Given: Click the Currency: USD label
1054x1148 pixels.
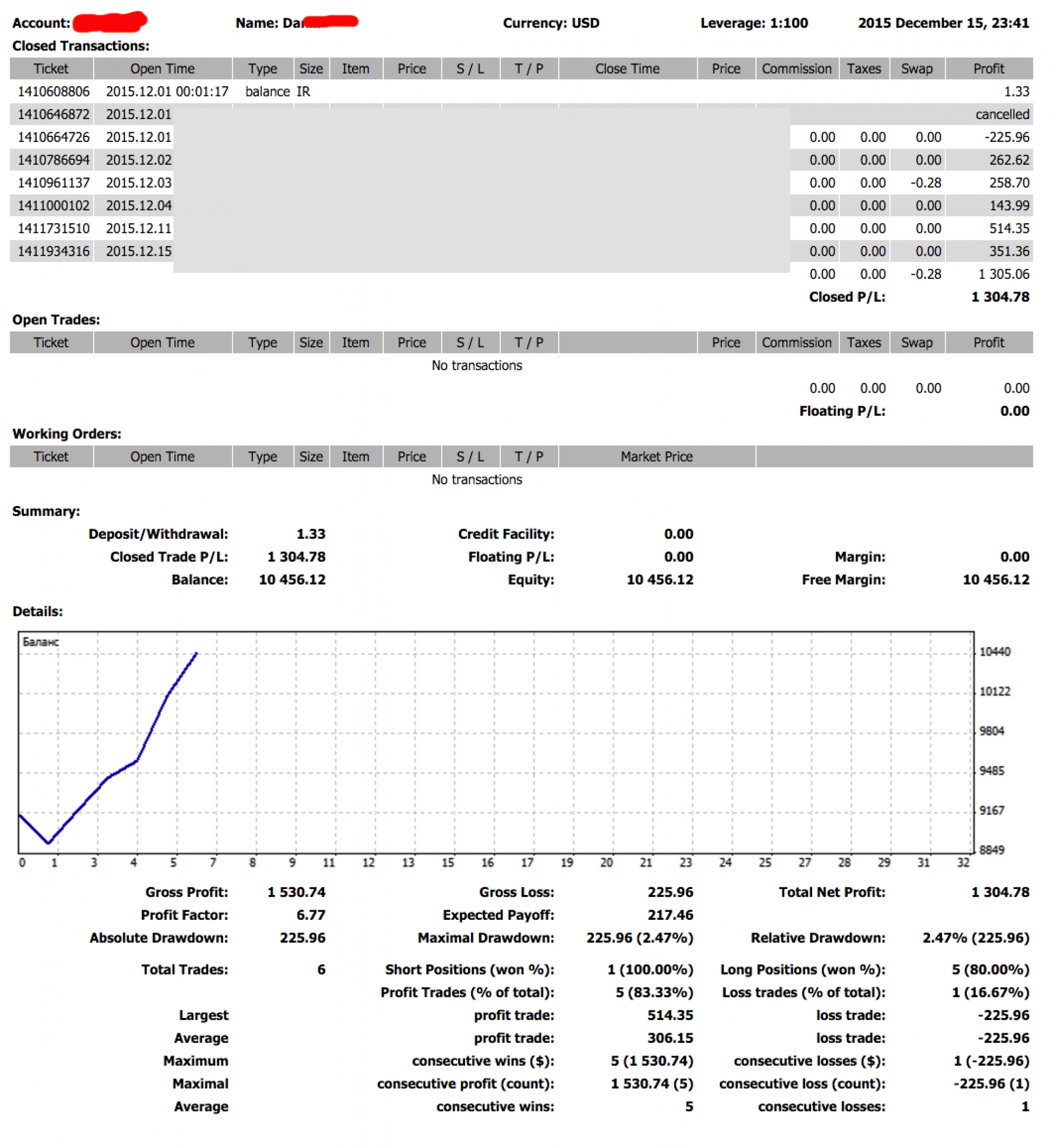Looking at the screenshot, I should tap(550, 23).
